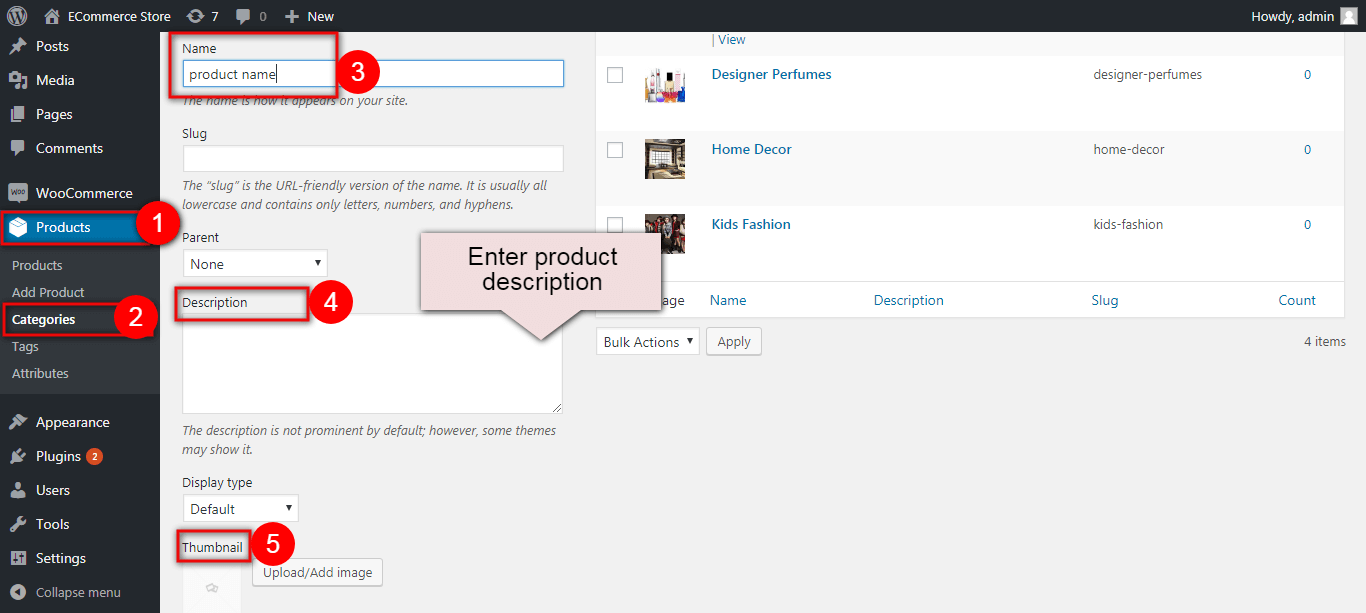Tick the Home Decor category checkbox
1366x613 pixels.
click(615, 150)
